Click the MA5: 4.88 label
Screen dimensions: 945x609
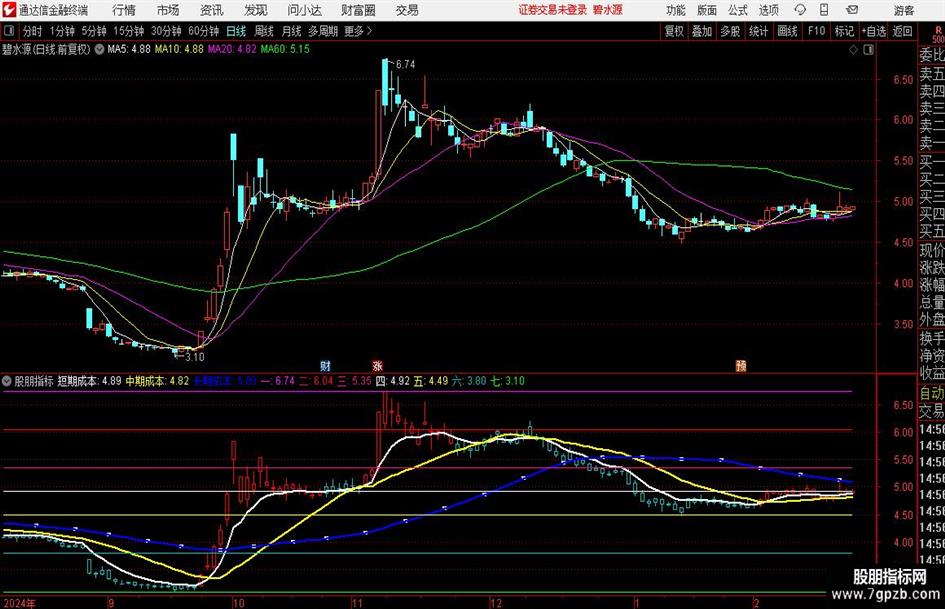pyautogui.click(x=129, y=49)
